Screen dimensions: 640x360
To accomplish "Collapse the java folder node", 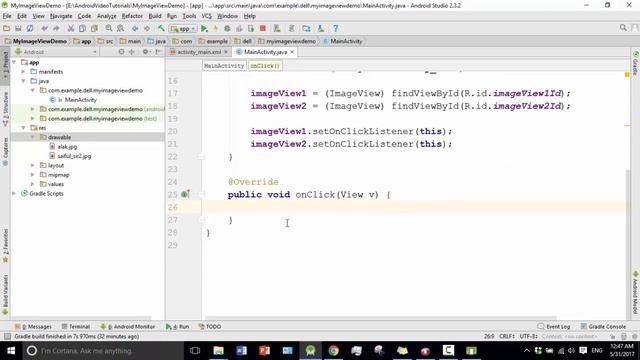I will [x=23, y=81].
